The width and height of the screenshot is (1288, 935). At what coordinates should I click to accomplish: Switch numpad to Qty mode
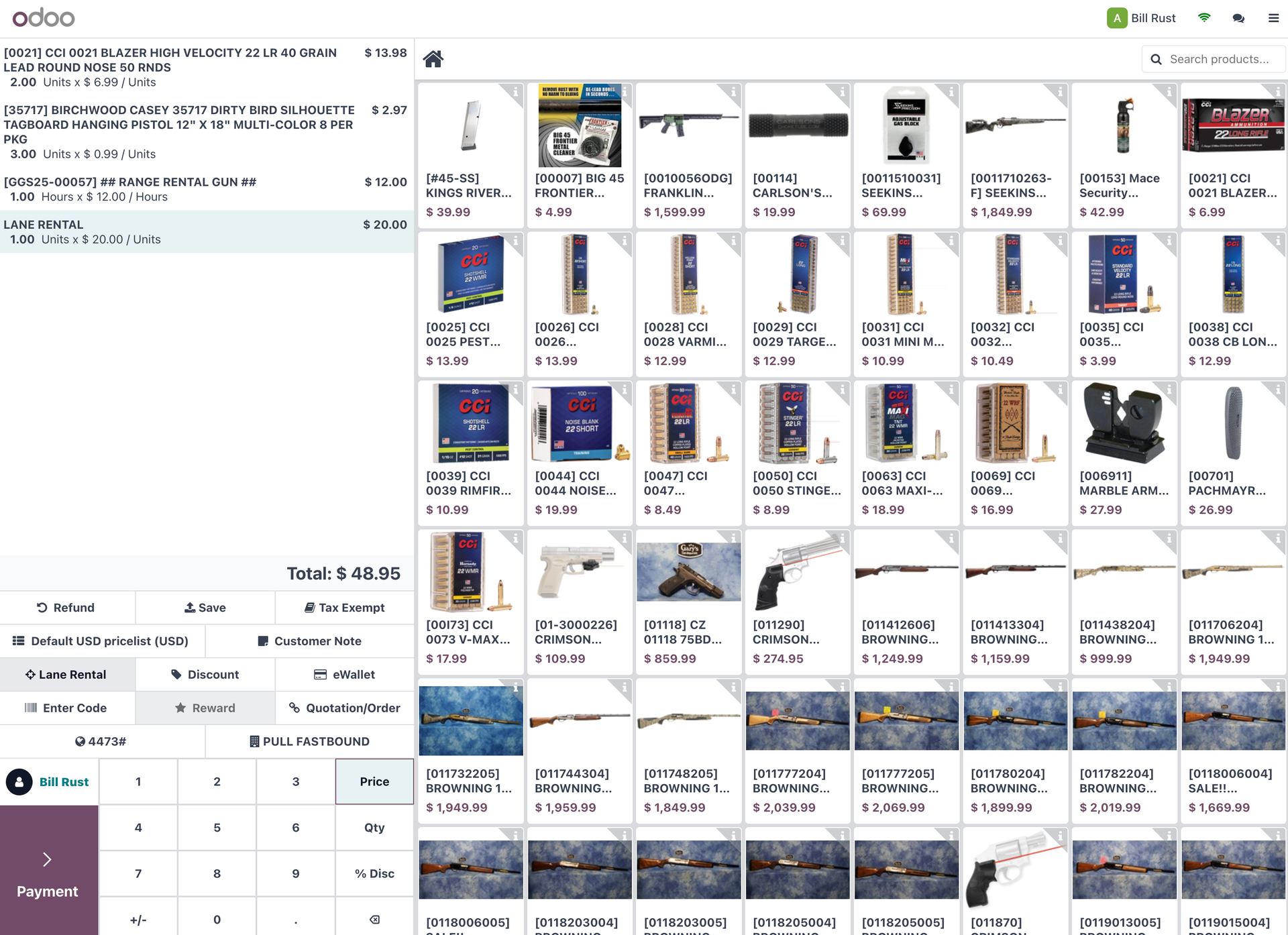[374, 828]
